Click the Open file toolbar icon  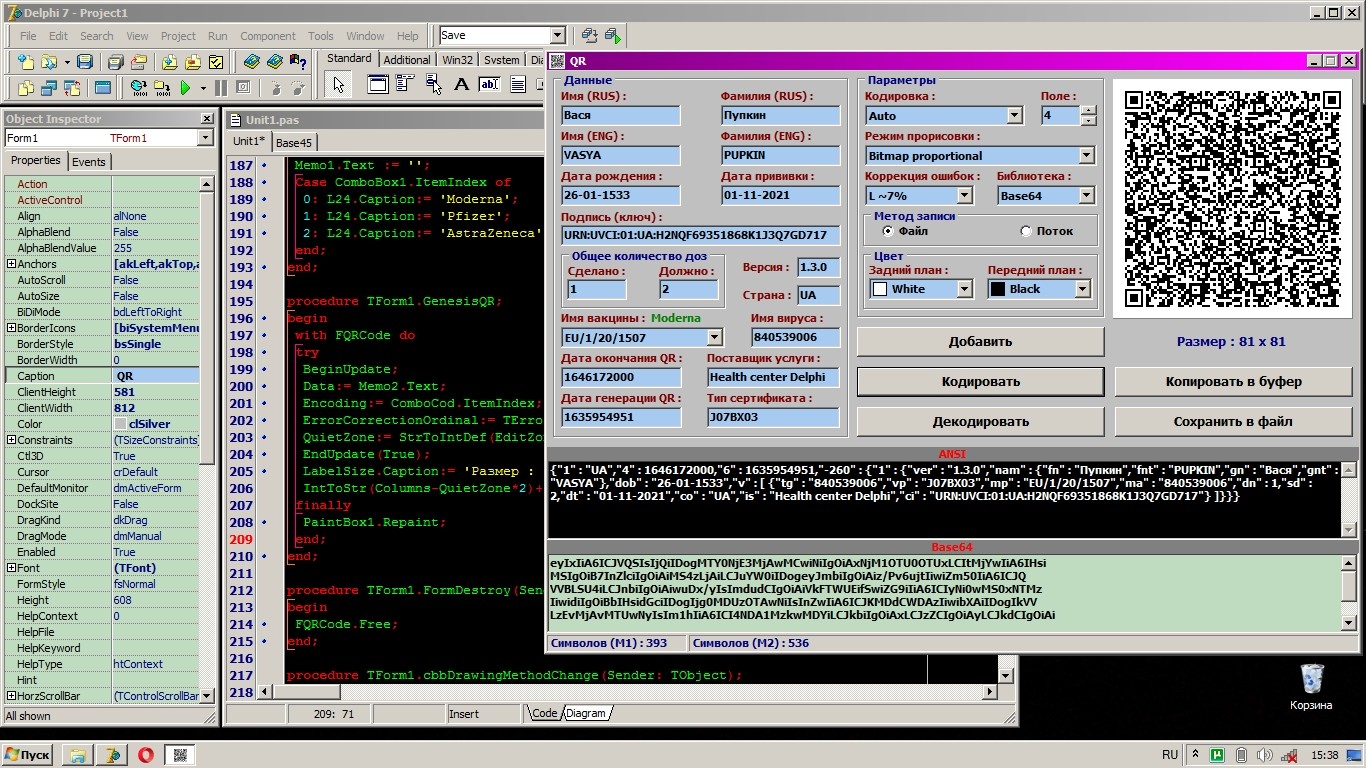pyautogui.click(x=48, y=62)
